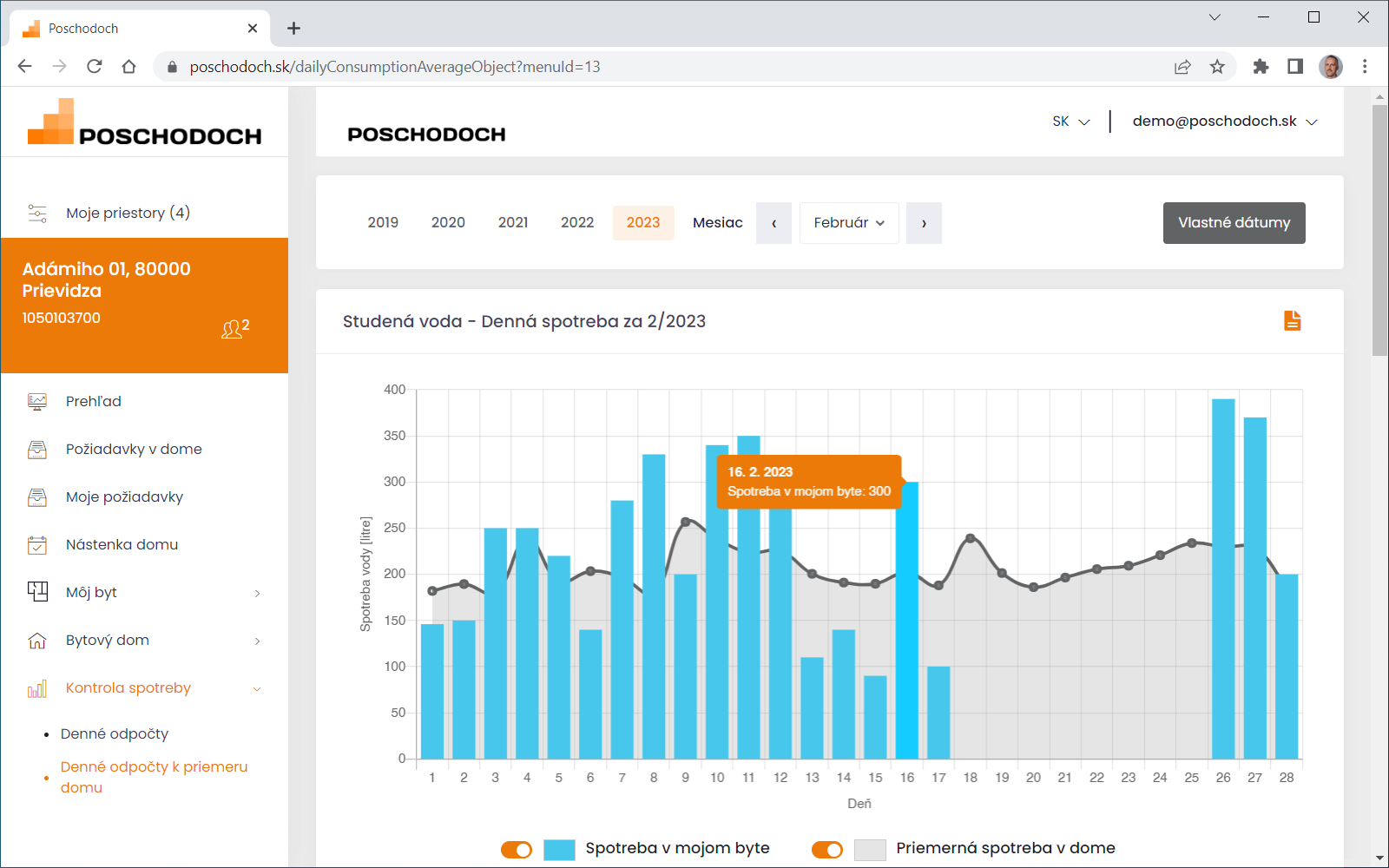Toggle Spotreba v mojom byte series
Image resolution: width=1389 pixels, height=868 pixels.
click(x=517, y=850)
